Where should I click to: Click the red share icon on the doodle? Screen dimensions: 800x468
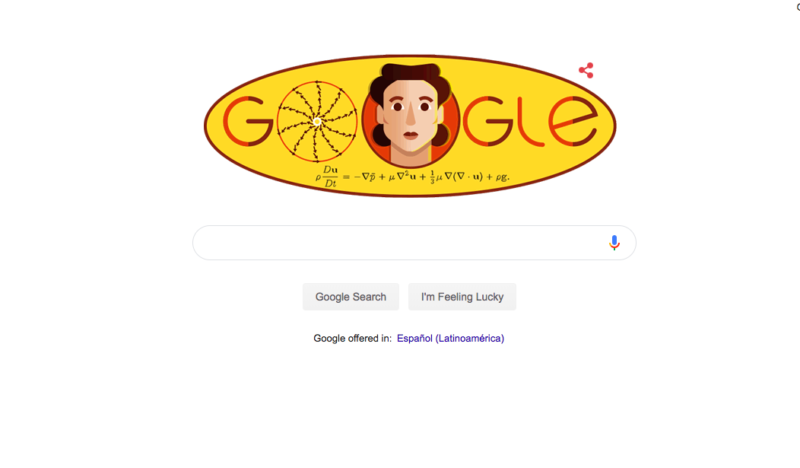(586, 70)
